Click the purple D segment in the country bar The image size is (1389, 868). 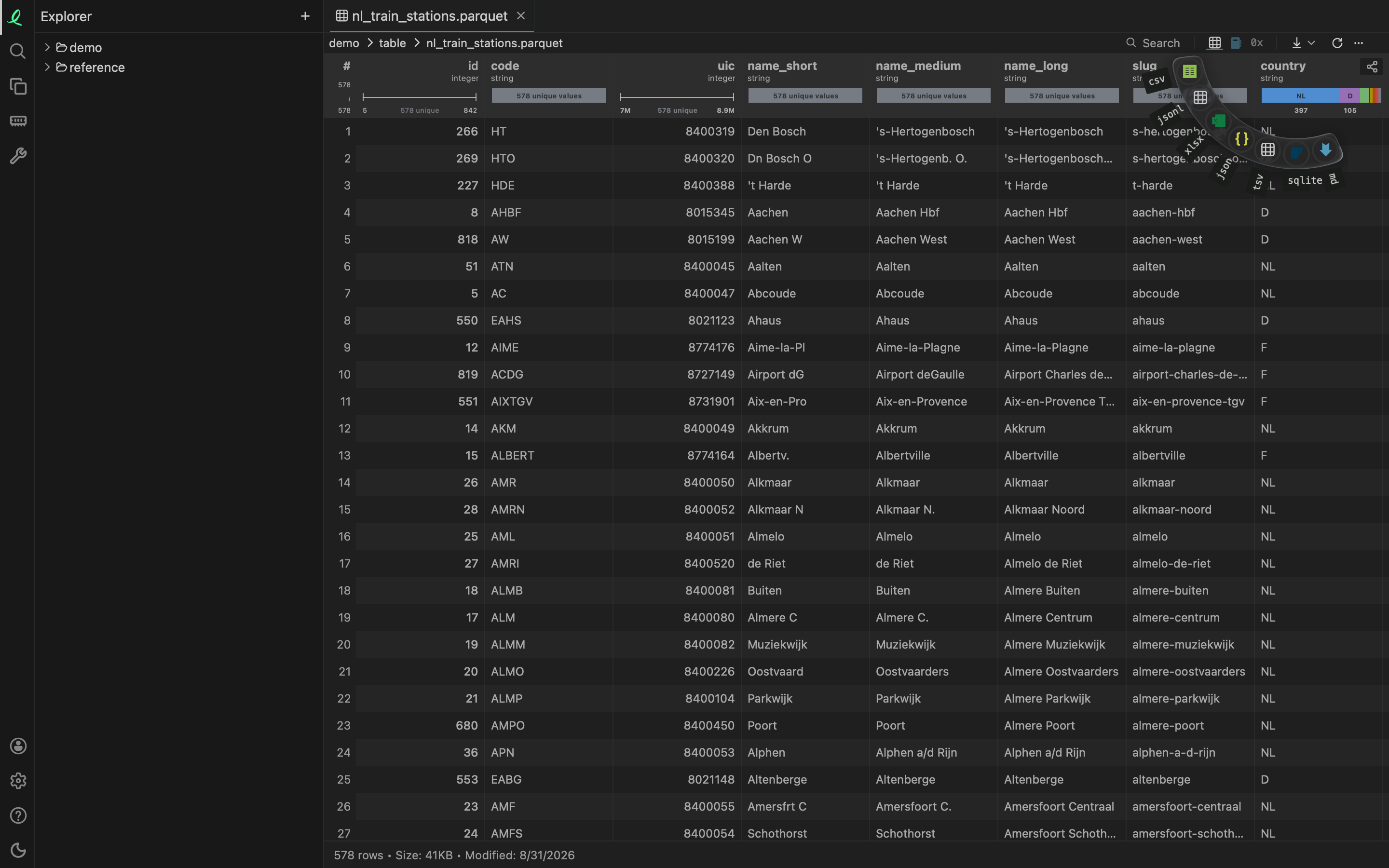point(1349,96)
